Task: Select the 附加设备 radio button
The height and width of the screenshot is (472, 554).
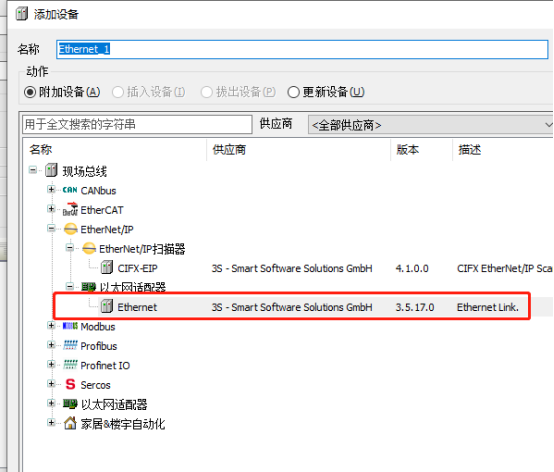Action: tap(30, 92)
